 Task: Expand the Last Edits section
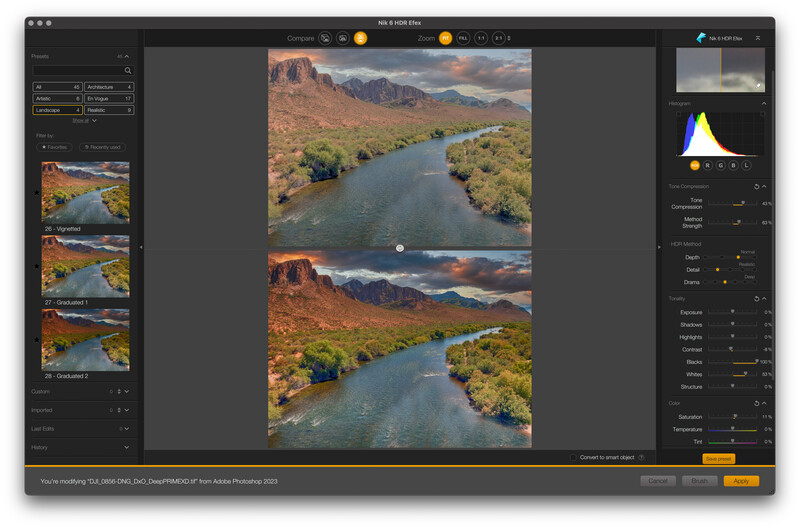point(127,429)
